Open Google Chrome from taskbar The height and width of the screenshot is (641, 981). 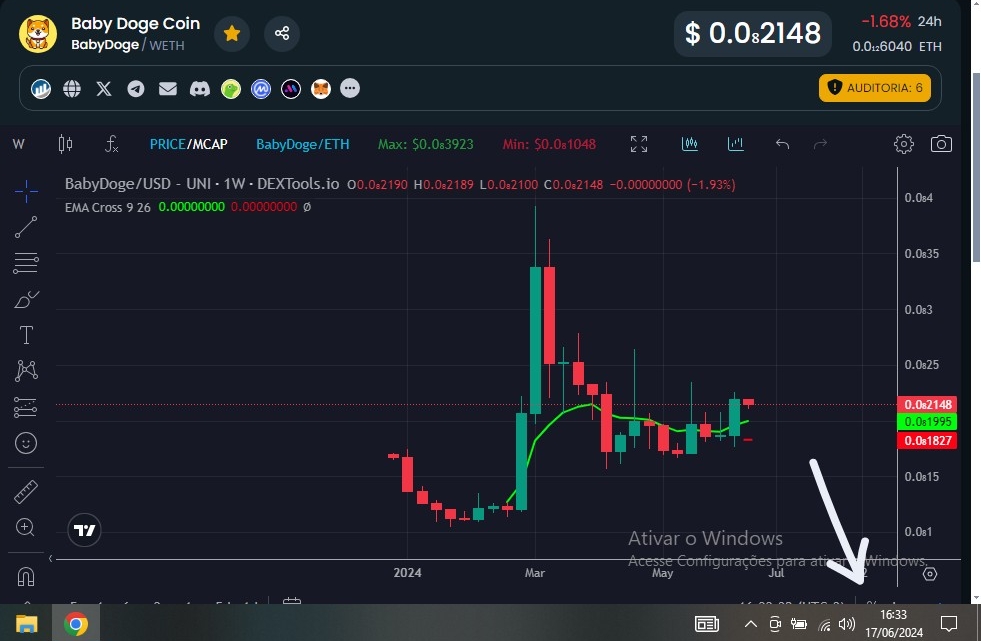[x=76, y=623]
